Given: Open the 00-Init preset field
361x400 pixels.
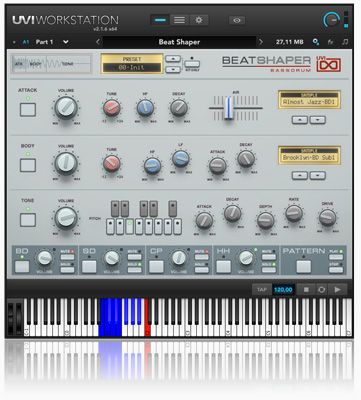Looking at the screenshot, I should coord(132,67).
